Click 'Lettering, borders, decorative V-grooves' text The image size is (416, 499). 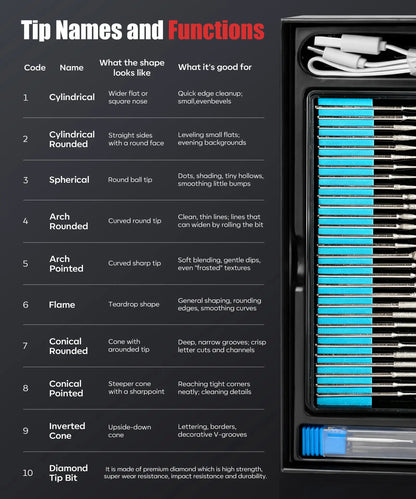point(212,431)
